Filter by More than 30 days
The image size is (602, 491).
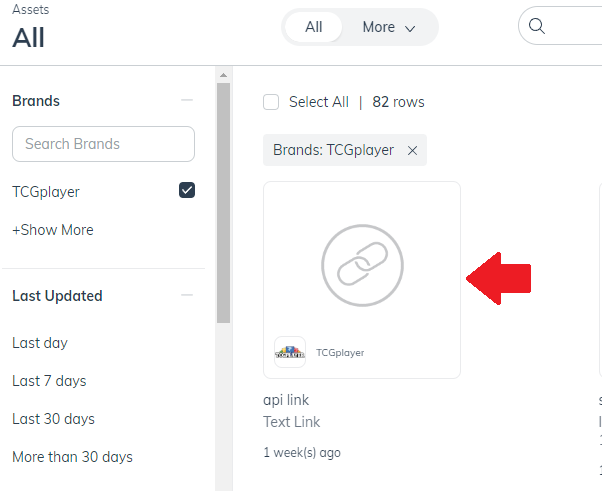(73, 457)
